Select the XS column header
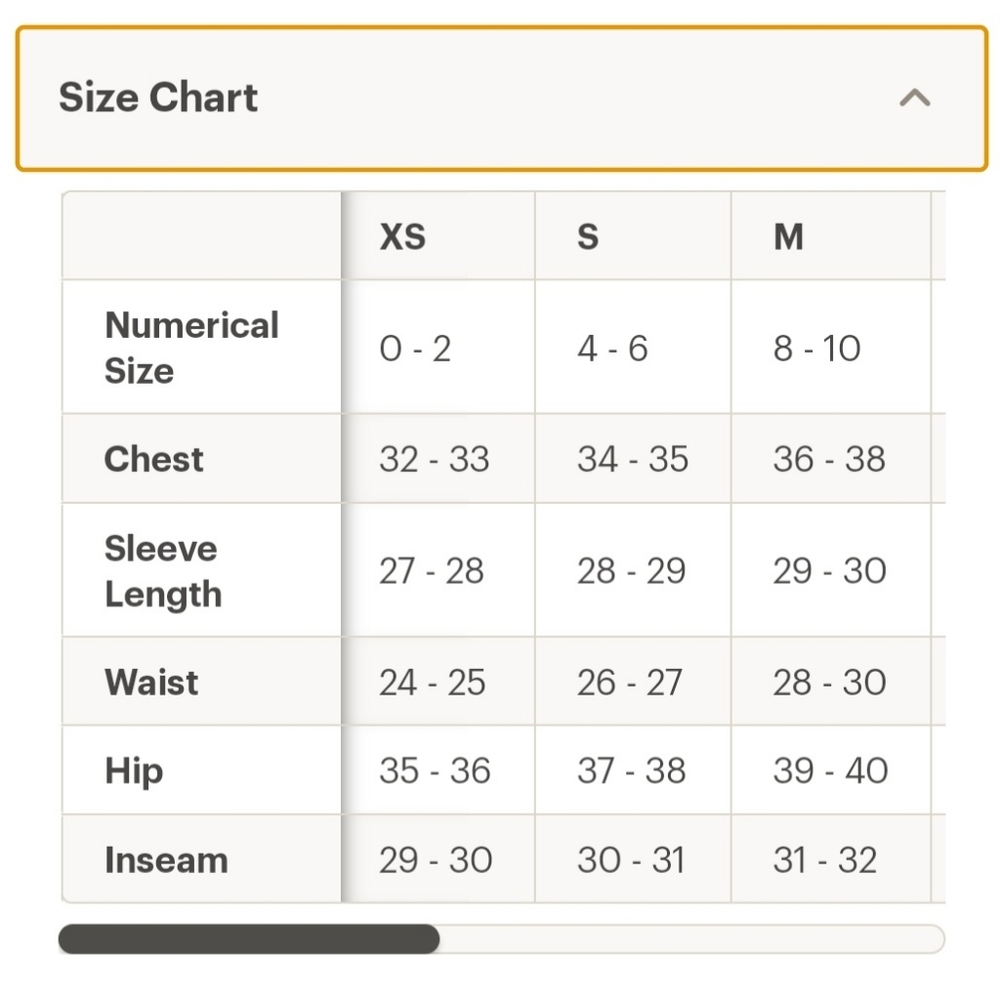 (402, 237)
